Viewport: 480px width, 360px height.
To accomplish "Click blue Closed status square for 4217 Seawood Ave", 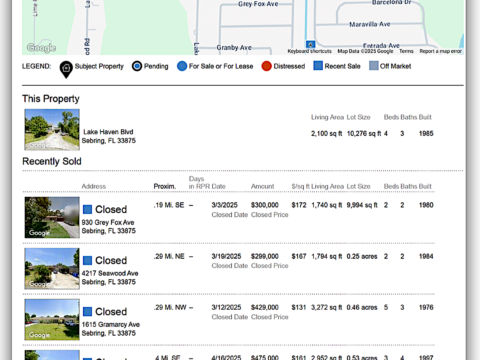I will point(87,260).
